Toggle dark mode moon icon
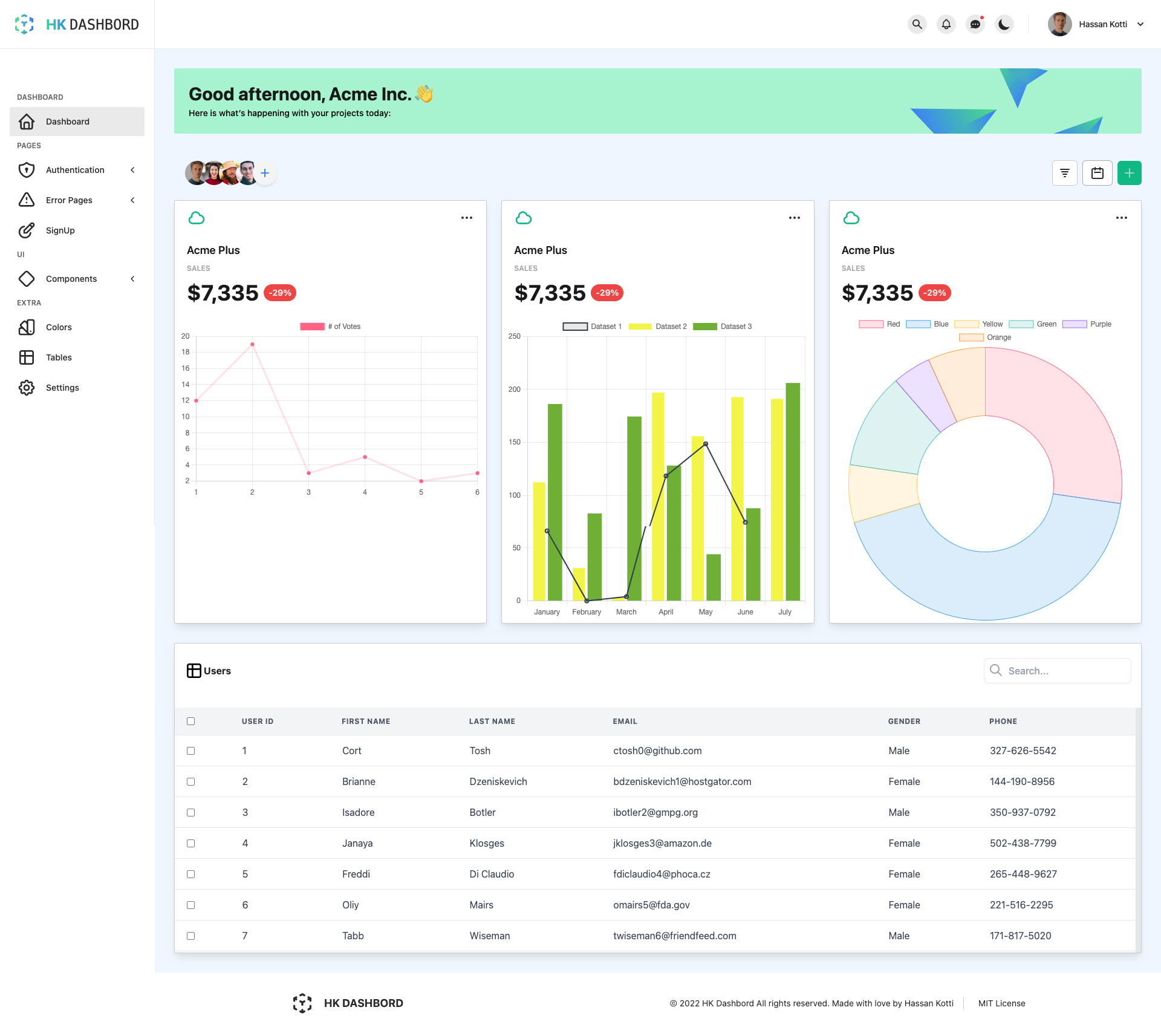The width and height of the screenshot is (1161, 1036). point(1004,24)
